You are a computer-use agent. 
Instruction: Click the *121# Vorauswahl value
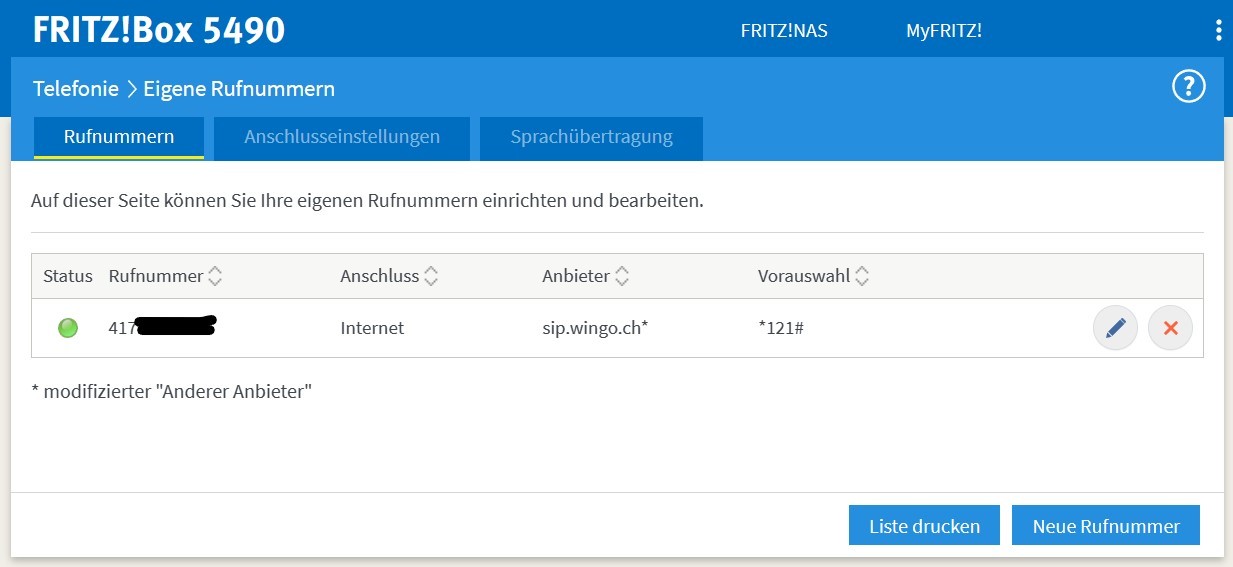(x=781, y=328)
